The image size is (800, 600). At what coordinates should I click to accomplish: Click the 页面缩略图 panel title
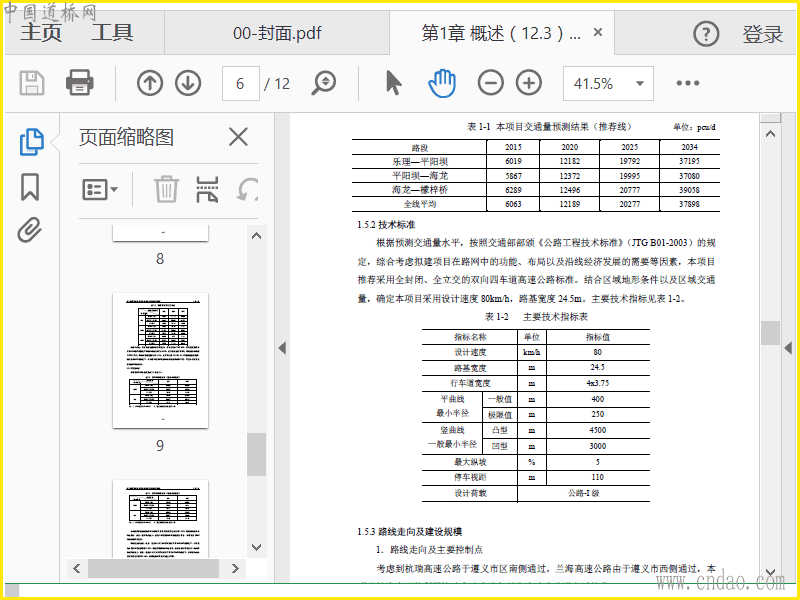(126, 137)
